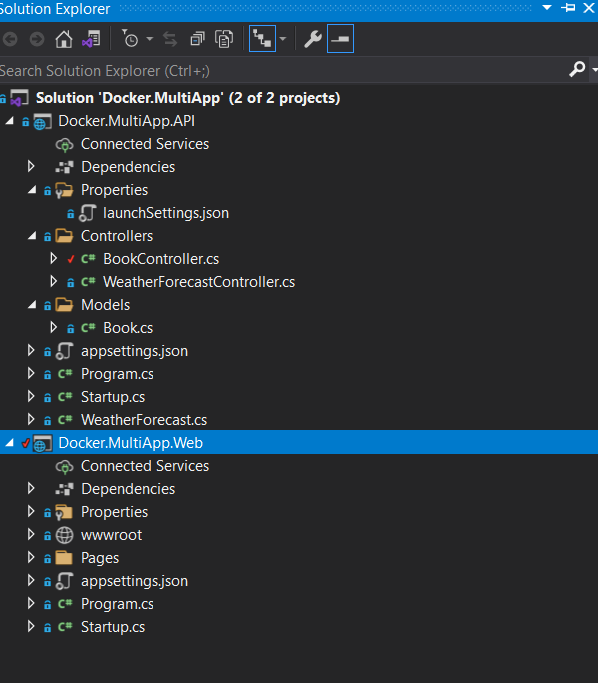Screen dimensions: 598x683
Task: Toggle the view nesting tree icon
Action: (x=262, y=39)
